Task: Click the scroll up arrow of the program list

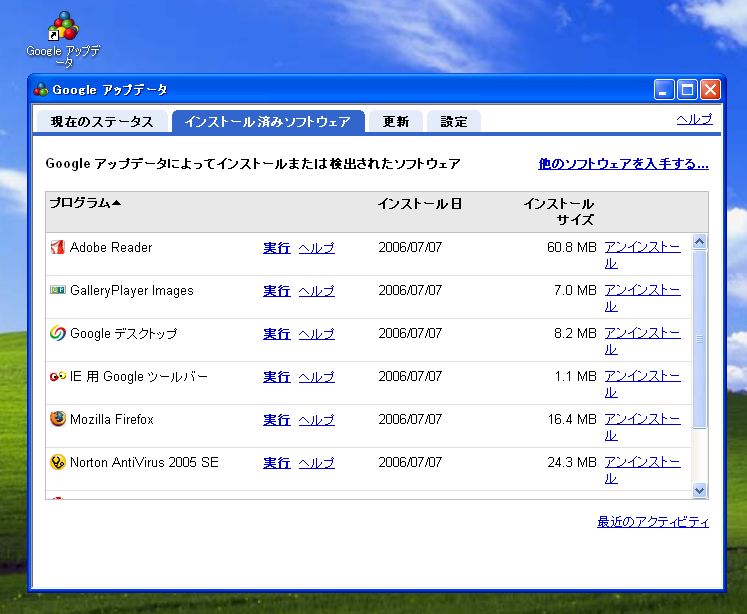Action: pyautogui.click(x=699, y=242)
